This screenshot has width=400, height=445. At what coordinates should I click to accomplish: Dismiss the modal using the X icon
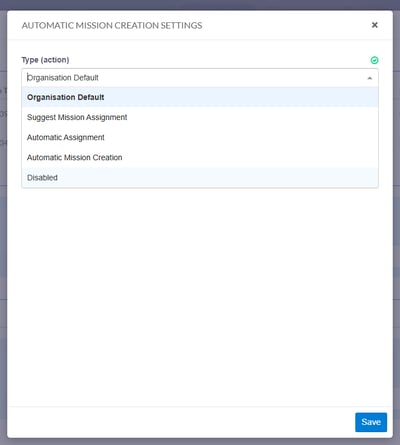click(x=374, y=25)
